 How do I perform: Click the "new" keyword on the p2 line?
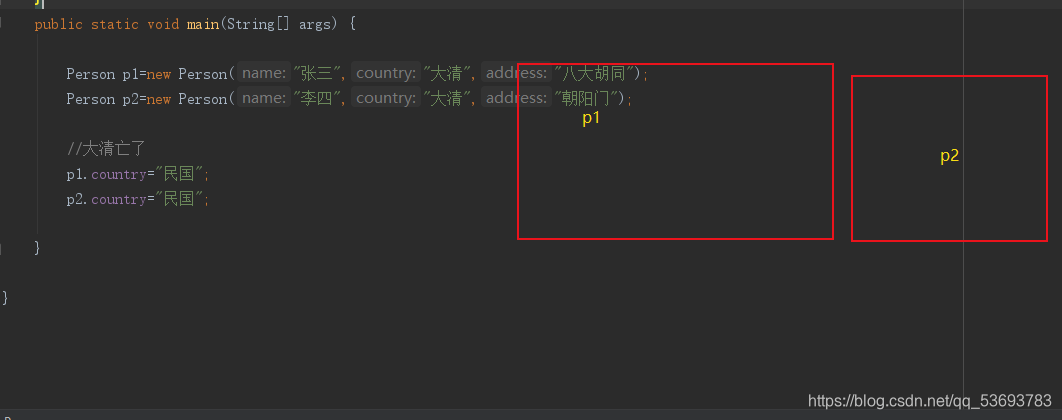coord(158,99)
